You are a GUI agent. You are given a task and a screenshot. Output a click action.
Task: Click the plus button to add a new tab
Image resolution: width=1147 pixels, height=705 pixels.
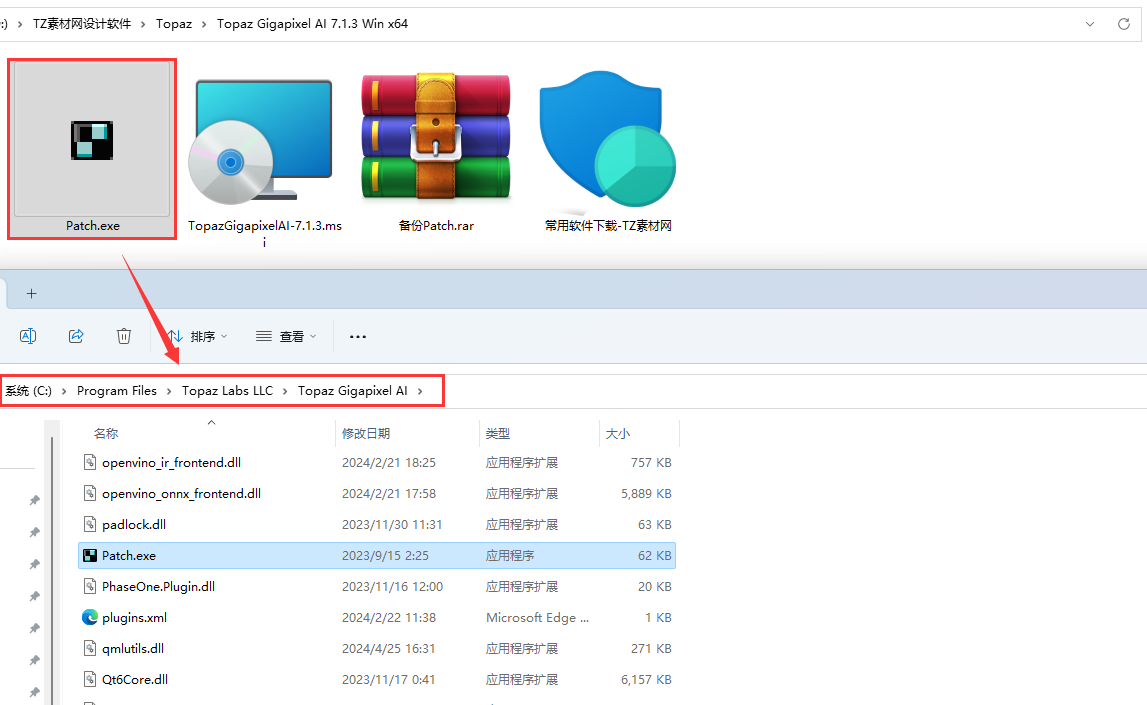(31, 293)
